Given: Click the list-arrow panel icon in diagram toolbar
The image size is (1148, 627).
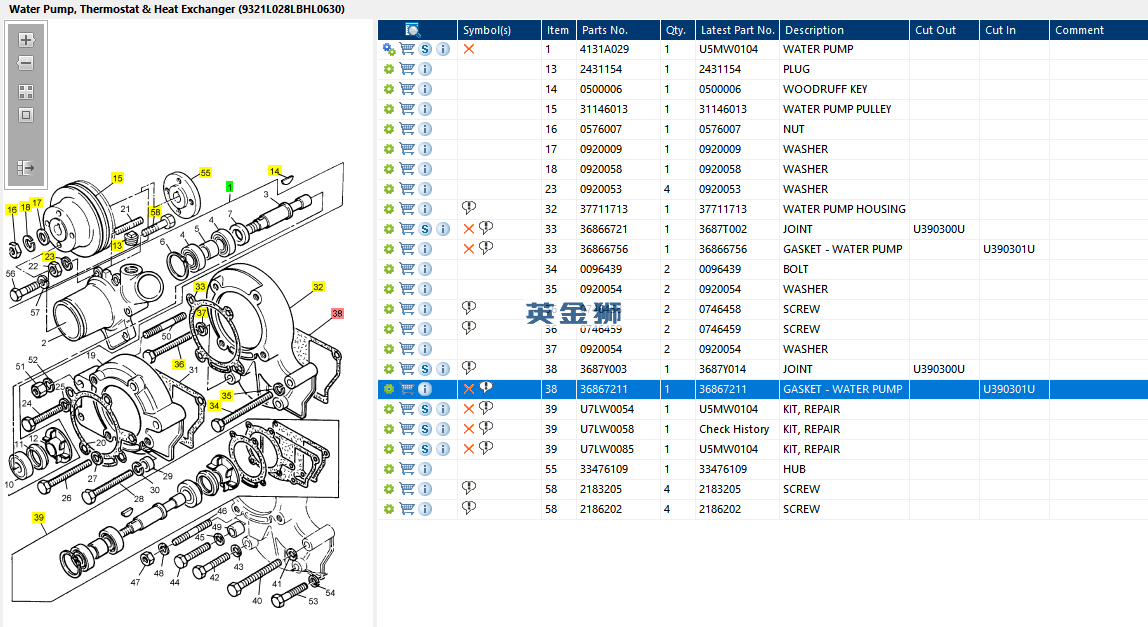Looking at the screenshot, I should pos(26,168).
